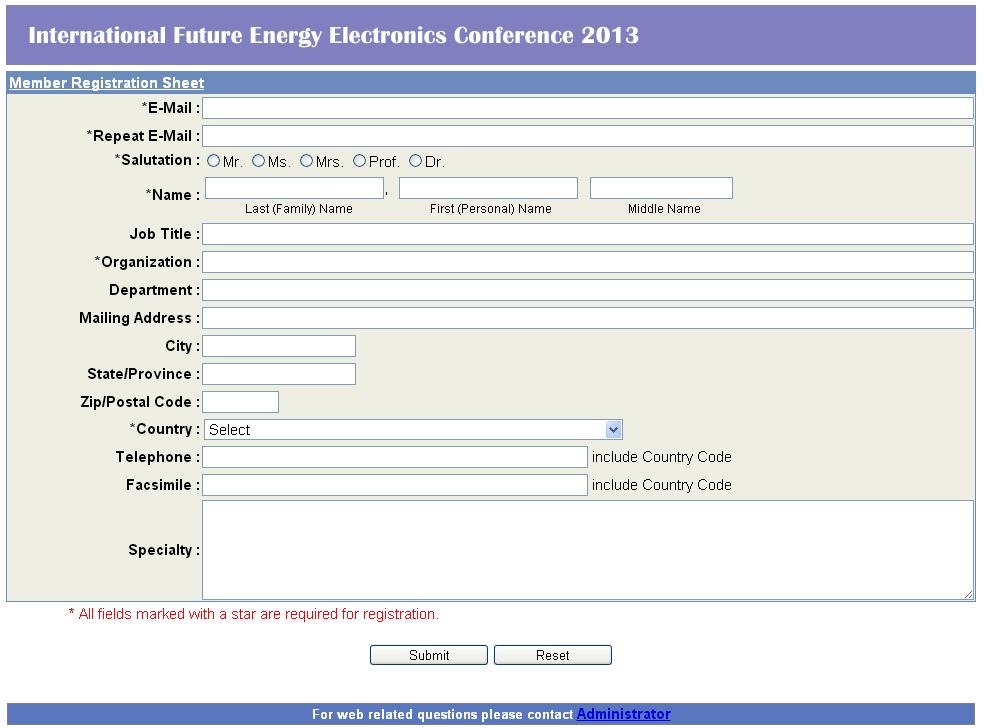Select the State/Province text box
Screen dimensions: 989x728
[279, 374]
